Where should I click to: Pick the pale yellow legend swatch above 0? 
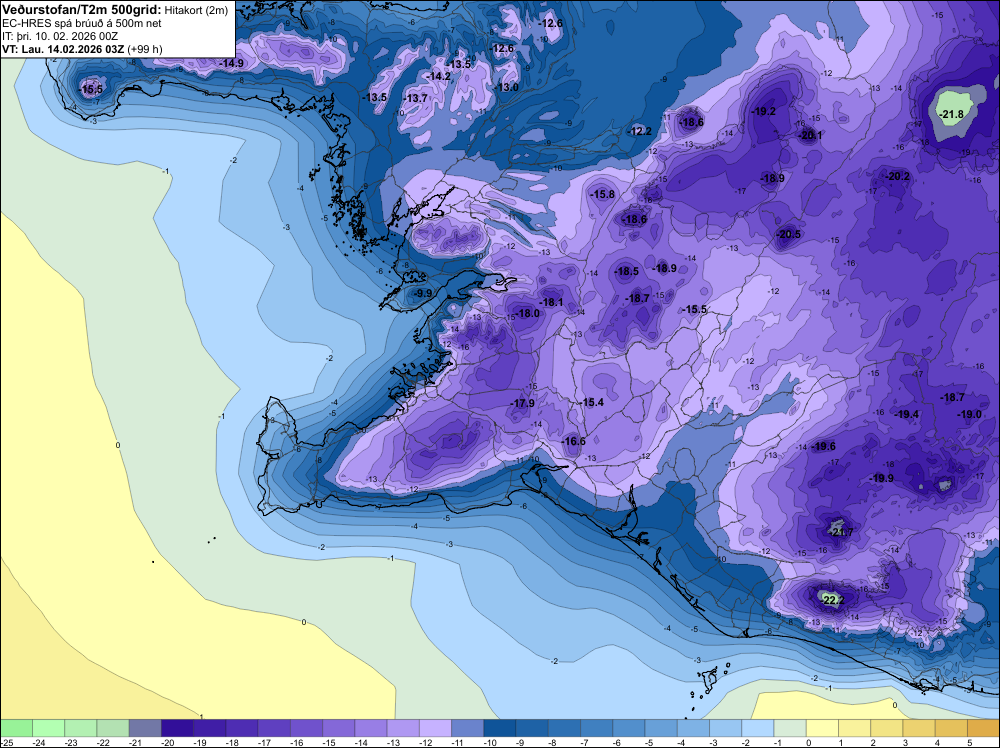point(822,728)
